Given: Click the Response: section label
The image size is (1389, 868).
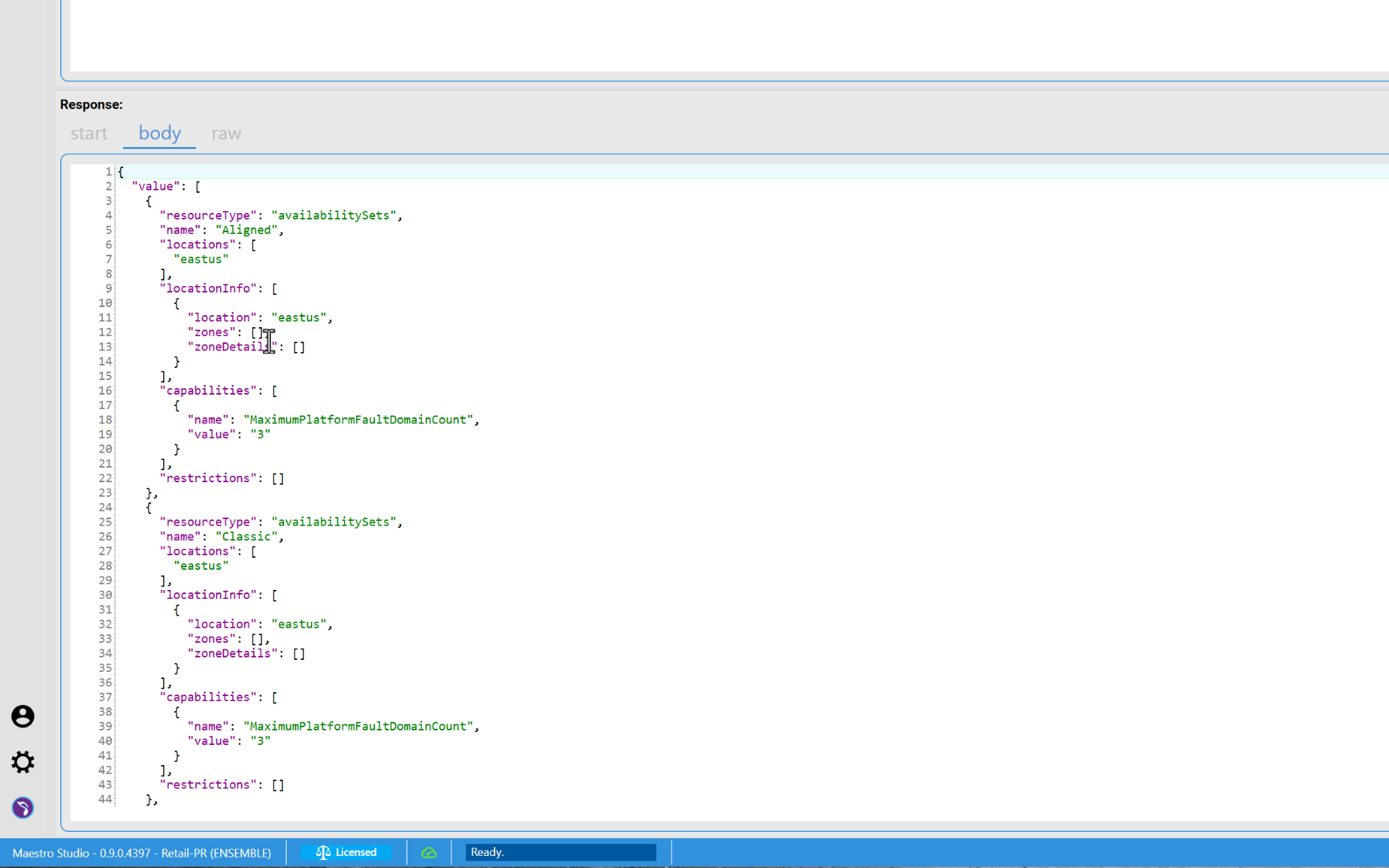Looking at the screenshot, I should pyautogui.click(x=92, y=104).
